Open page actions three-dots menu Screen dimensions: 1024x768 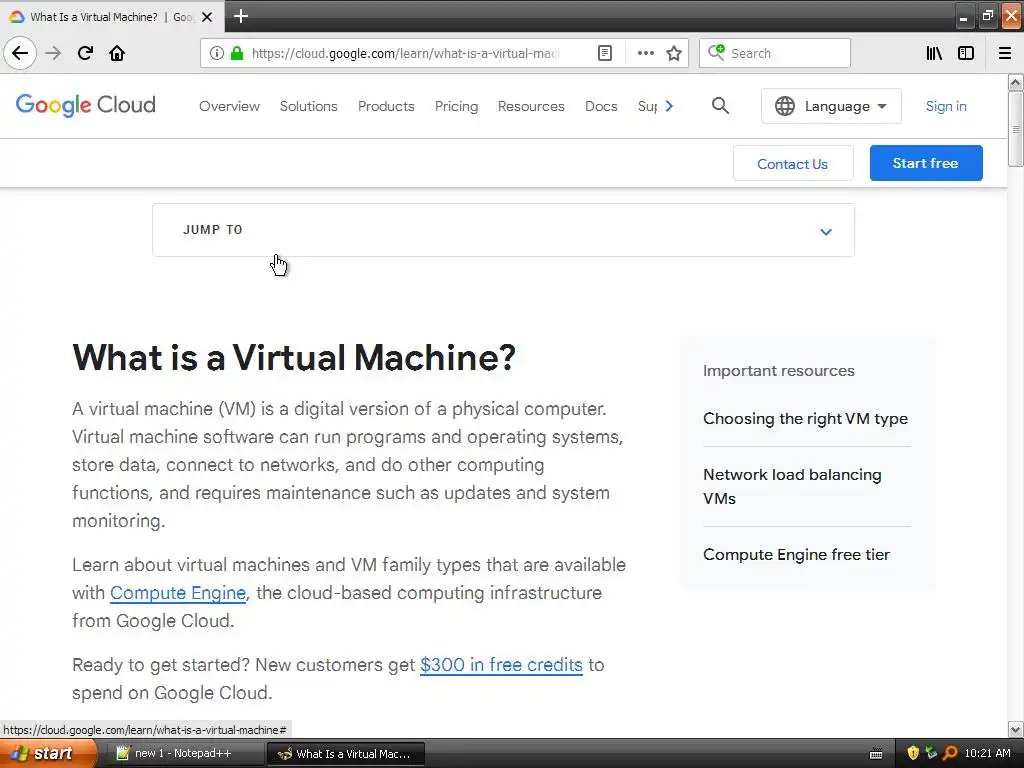pyautogui.click(x=645, y=53)
